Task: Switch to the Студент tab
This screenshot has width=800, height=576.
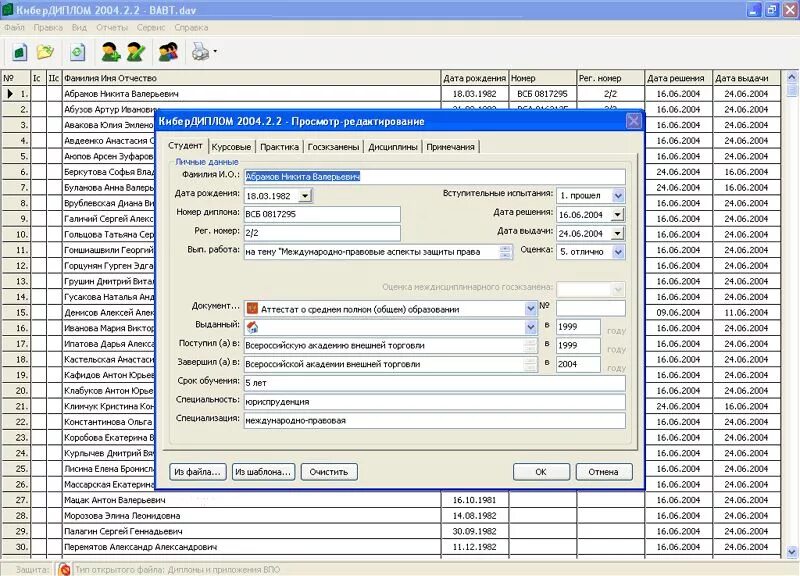Action: [x=185, y=145]
